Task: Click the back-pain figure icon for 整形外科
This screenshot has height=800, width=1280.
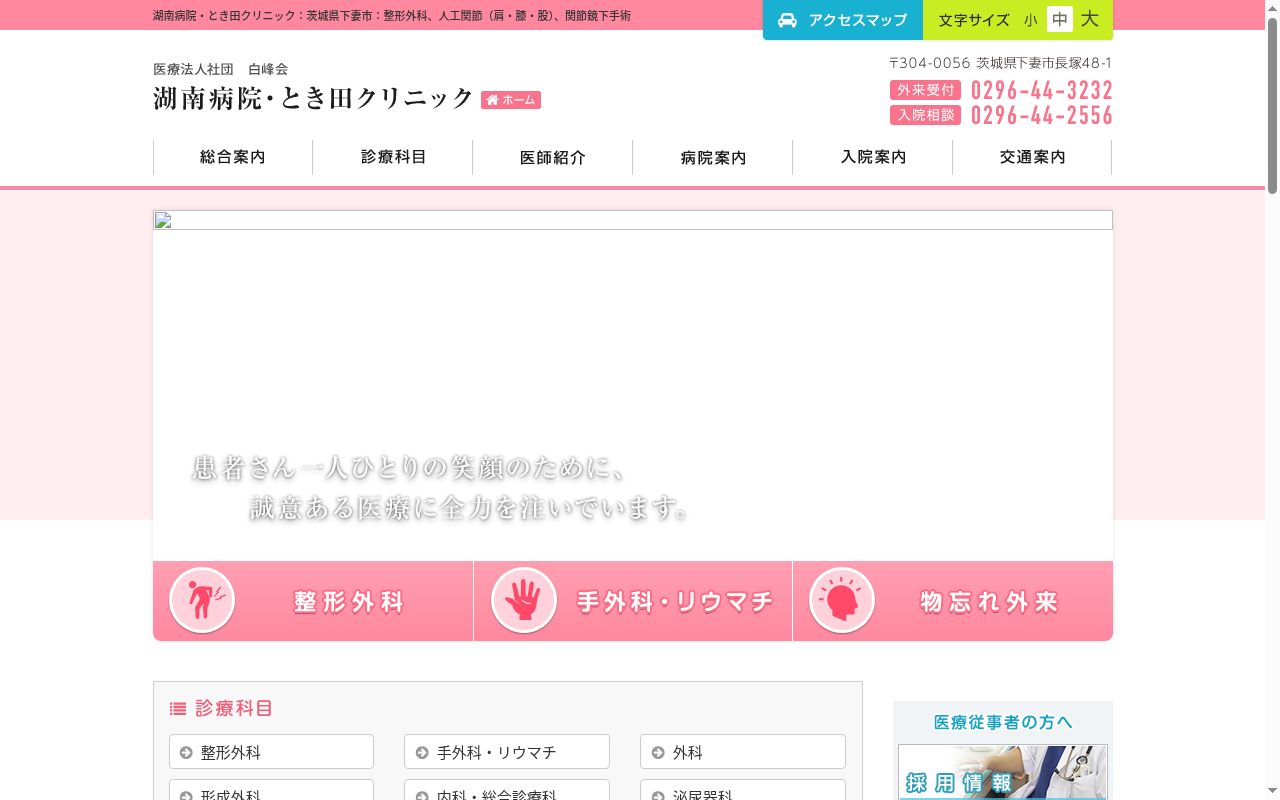Action: tap(202, 601)
